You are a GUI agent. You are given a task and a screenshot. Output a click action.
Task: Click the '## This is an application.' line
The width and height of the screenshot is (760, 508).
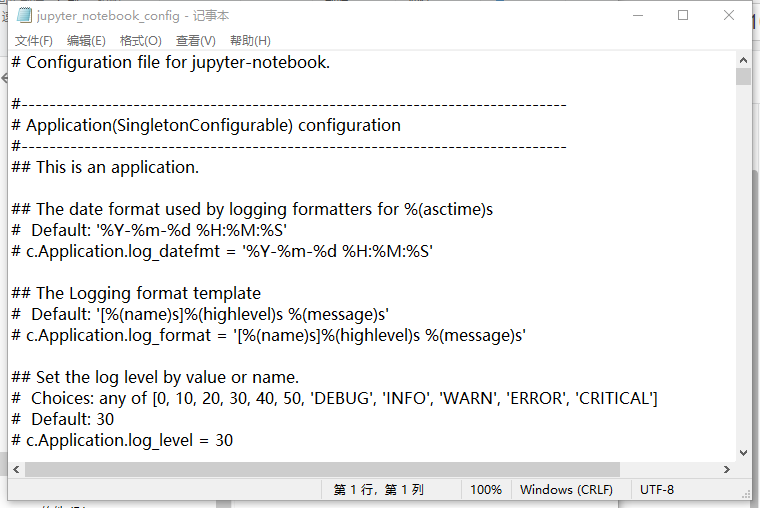[x=105, y=167]
